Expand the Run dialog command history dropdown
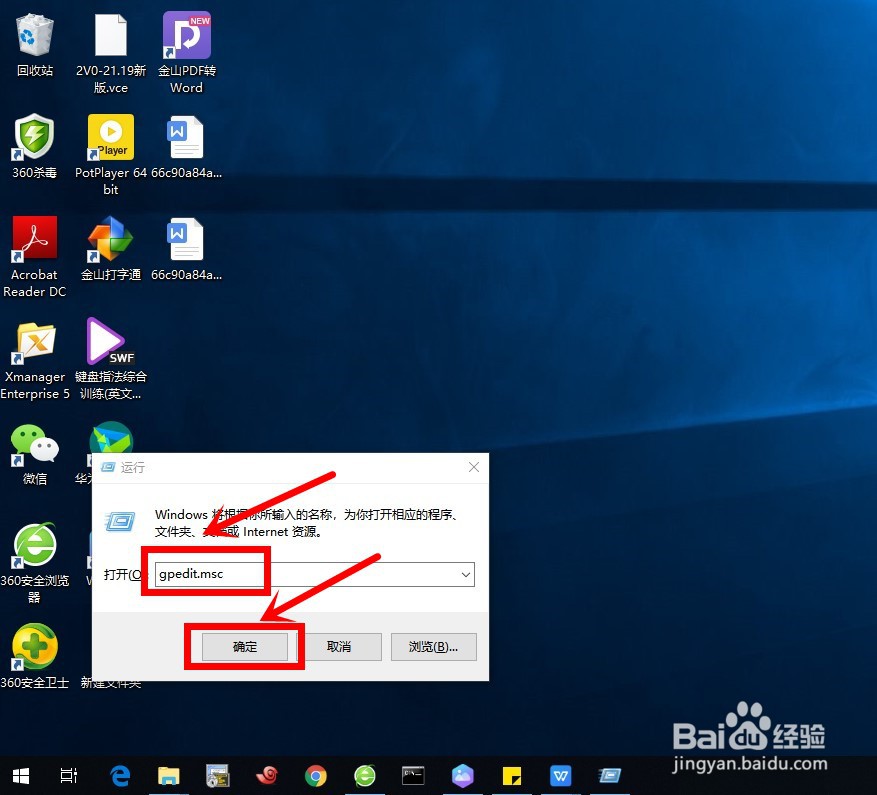The image size is (877, 795). 465,575
